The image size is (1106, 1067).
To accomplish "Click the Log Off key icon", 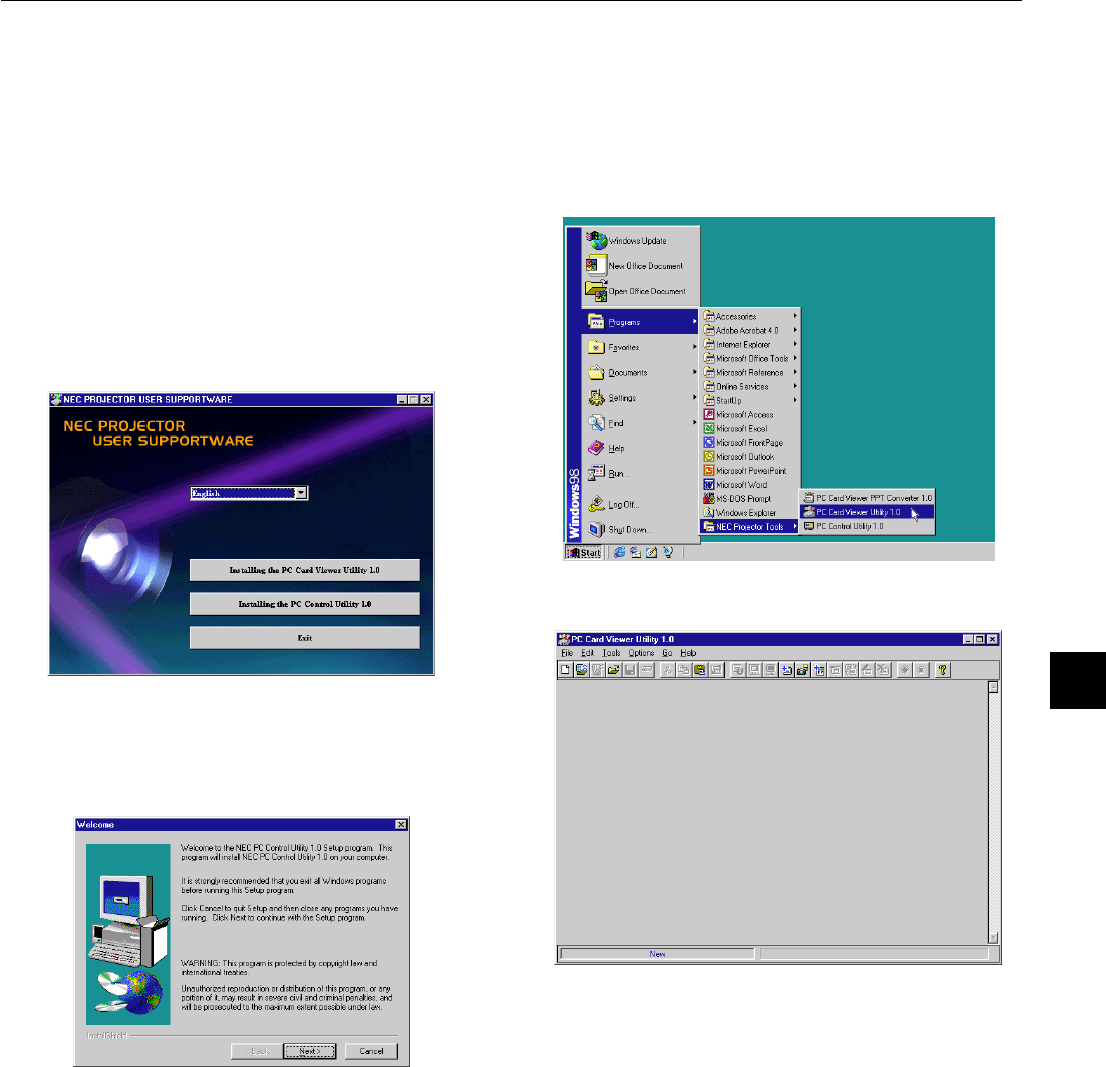I will tap(597, 504).
